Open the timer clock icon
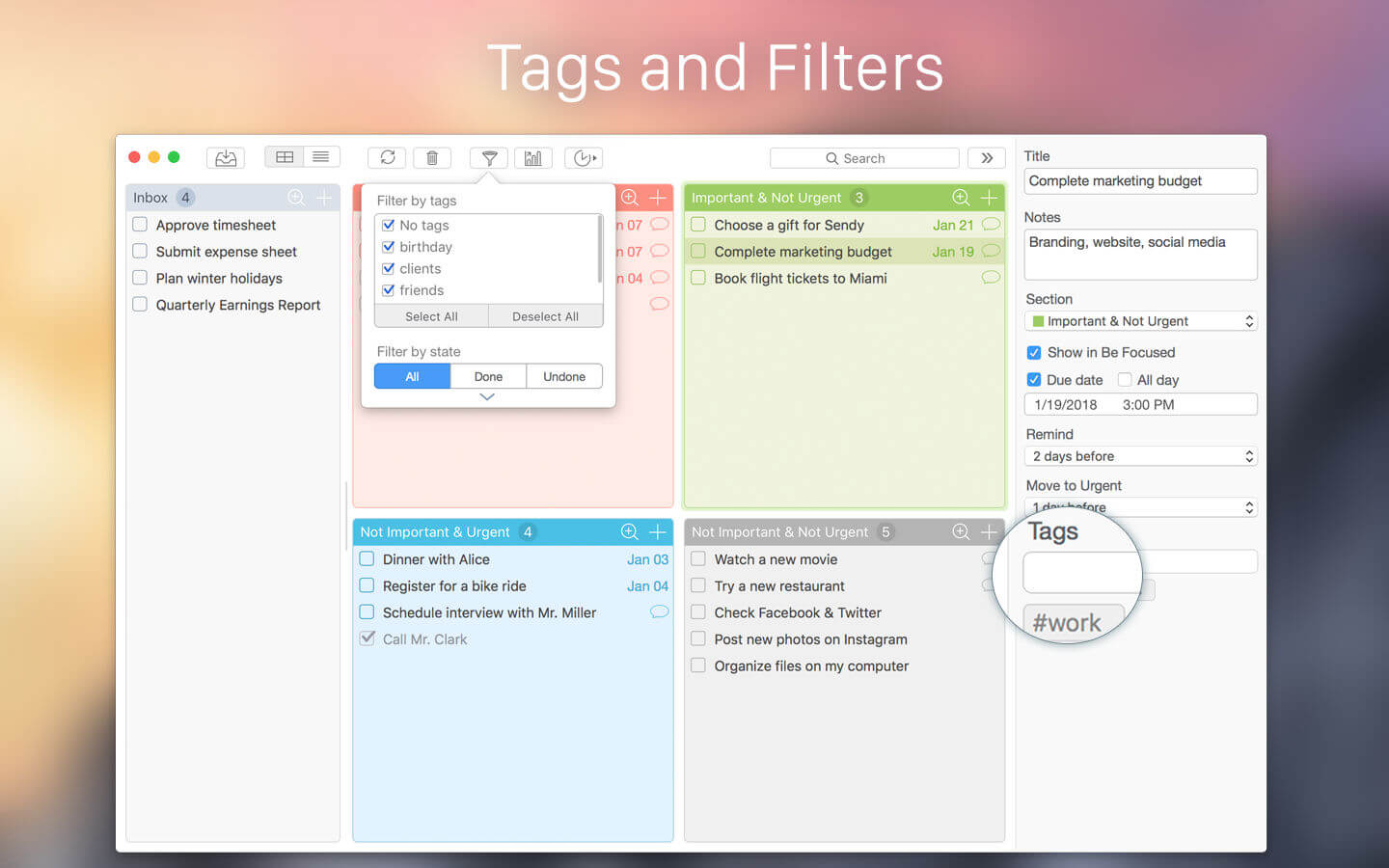 tap(584, 158)
